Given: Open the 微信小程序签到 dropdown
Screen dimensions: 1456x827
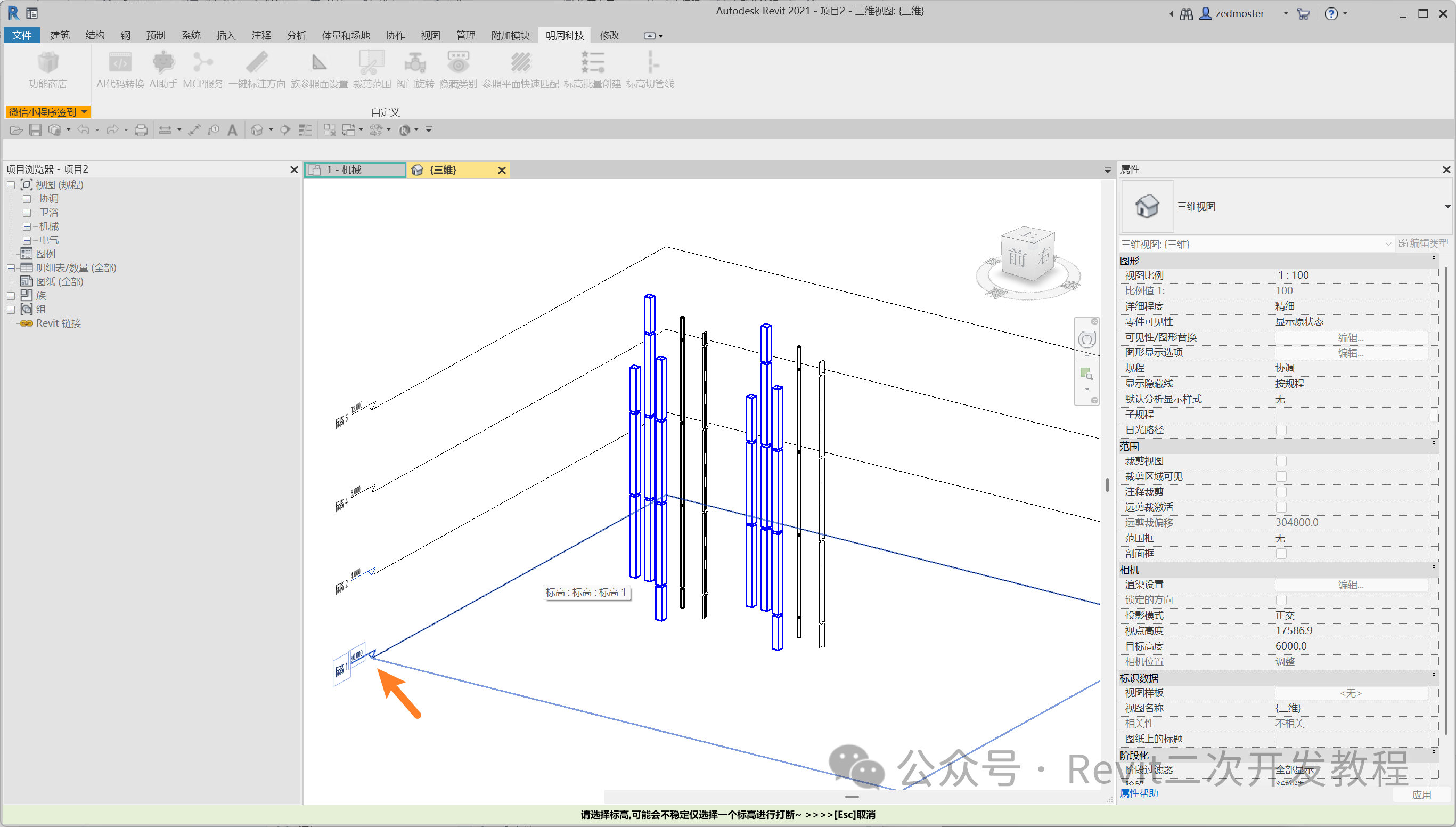Looking at the screenshot, I should coord(84,112).
